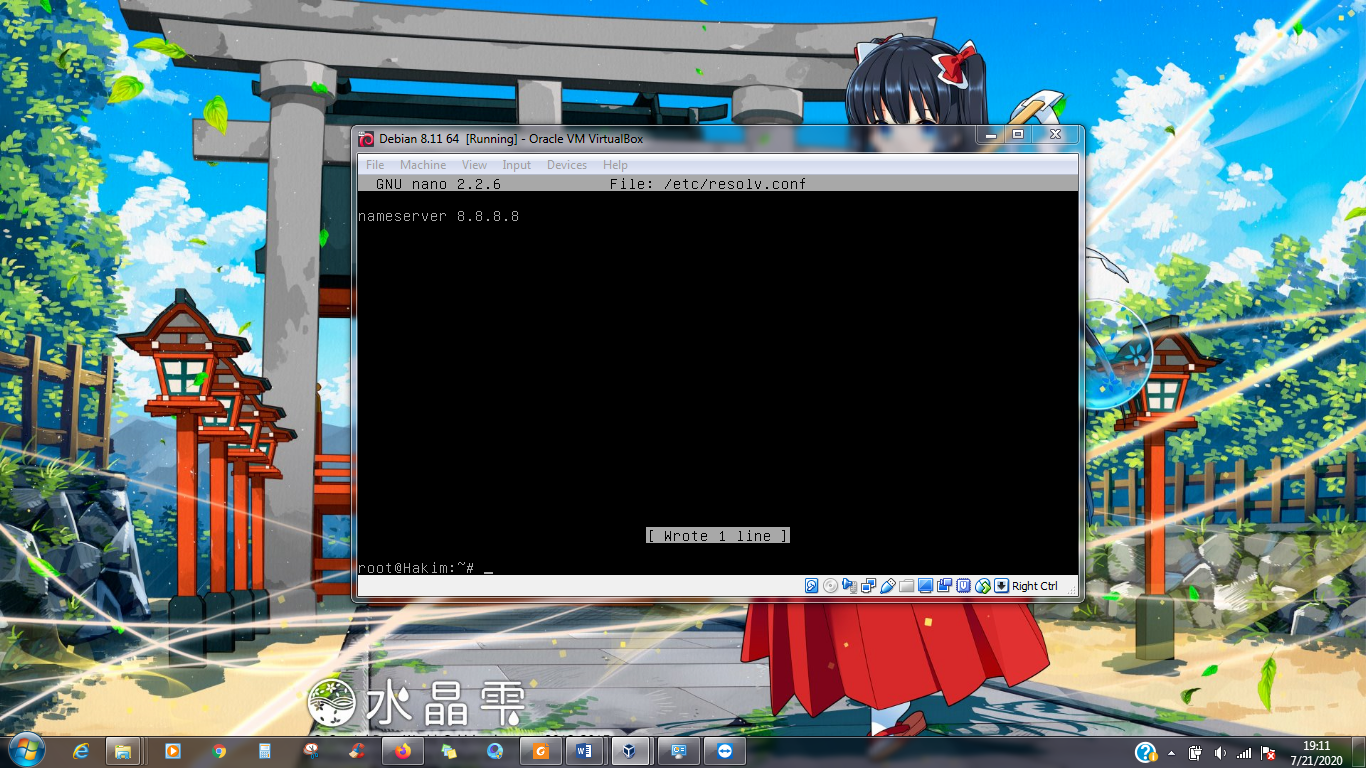Screen dimensions: 1366x768
Task: Open the Devices menu
Action: (x=567, y=165)
